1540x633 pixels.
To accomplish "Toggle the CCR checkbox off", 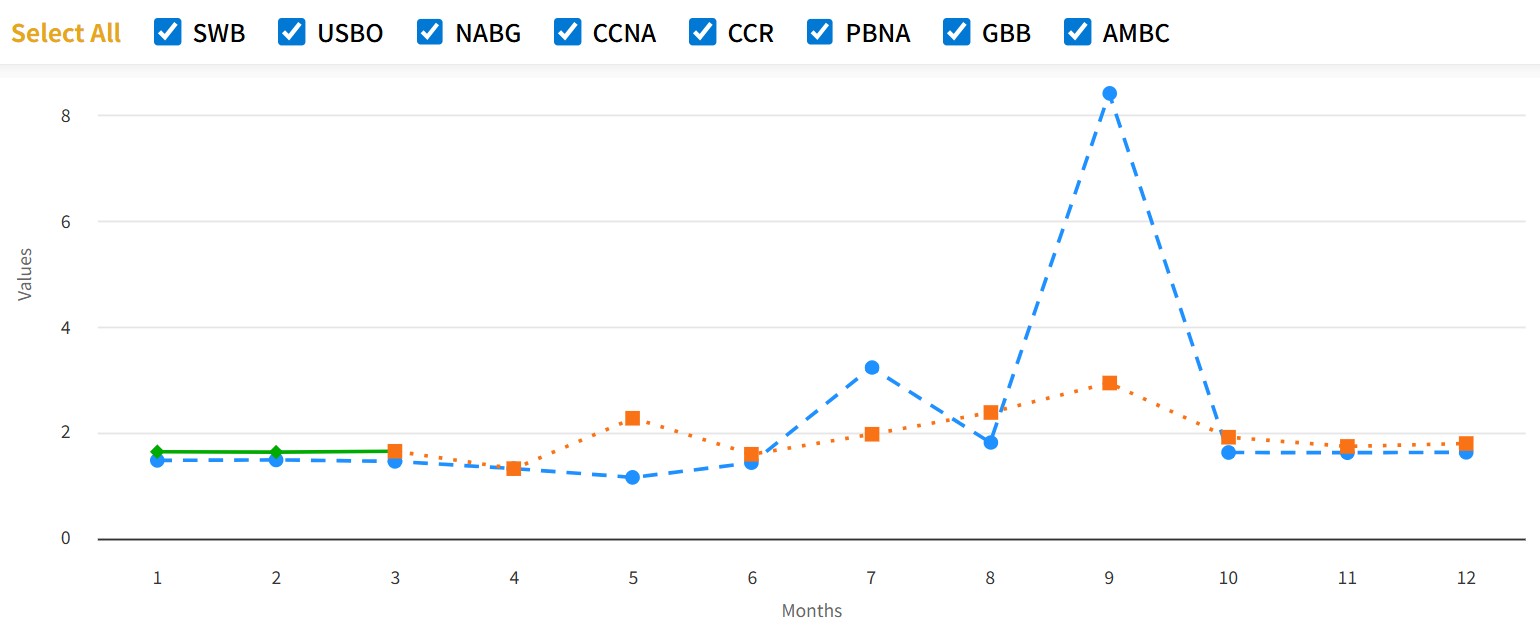I will (x=702, y=33).
